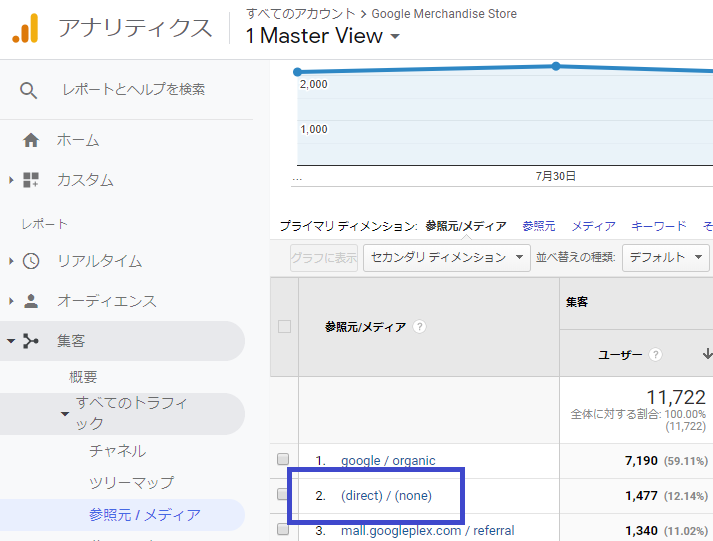Open the google / organic link
713x541 pixels.
coord(388,461)
